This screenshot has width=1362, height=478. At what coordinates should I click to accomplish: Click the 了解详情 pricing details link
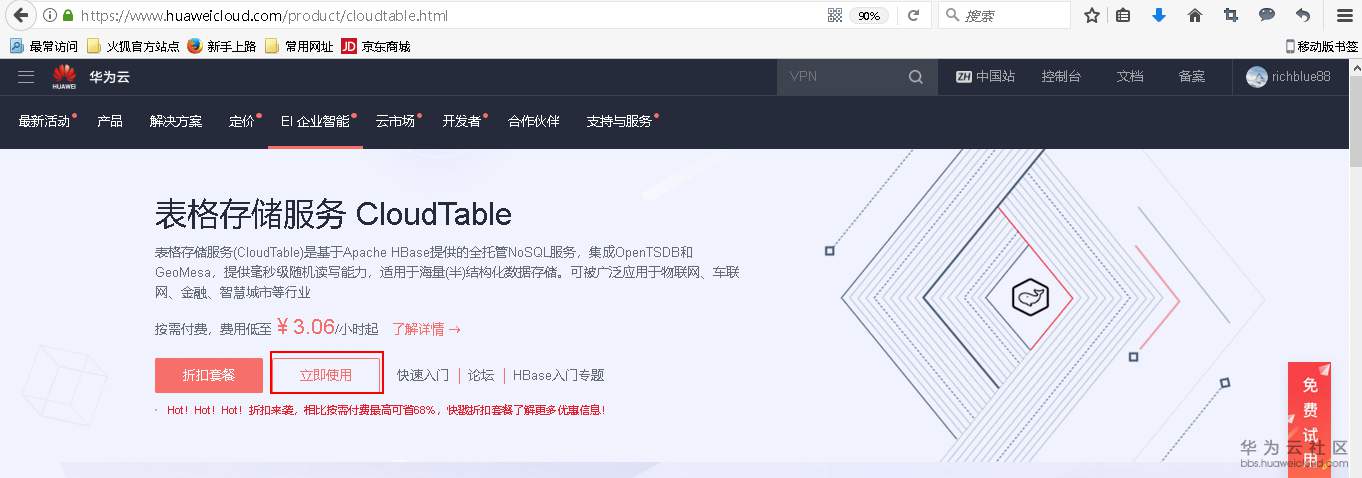[x=426, y=328]
